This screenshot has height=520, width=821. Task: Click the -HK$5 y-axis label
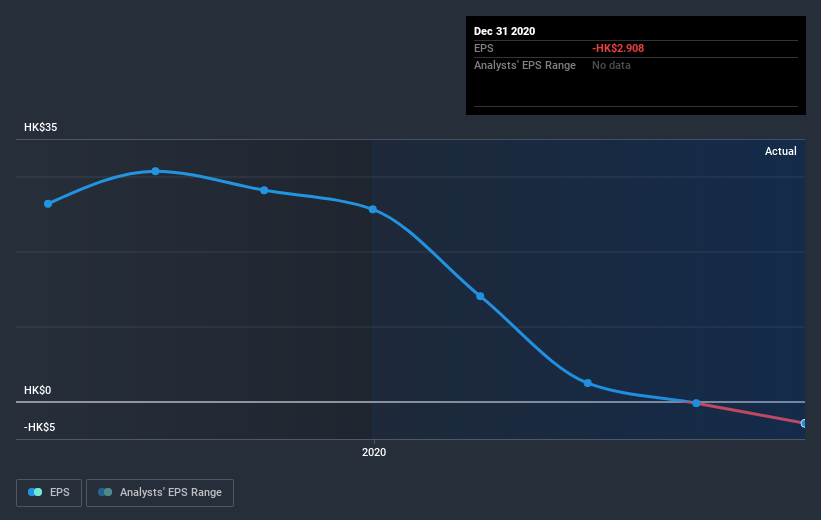point(39,427)
